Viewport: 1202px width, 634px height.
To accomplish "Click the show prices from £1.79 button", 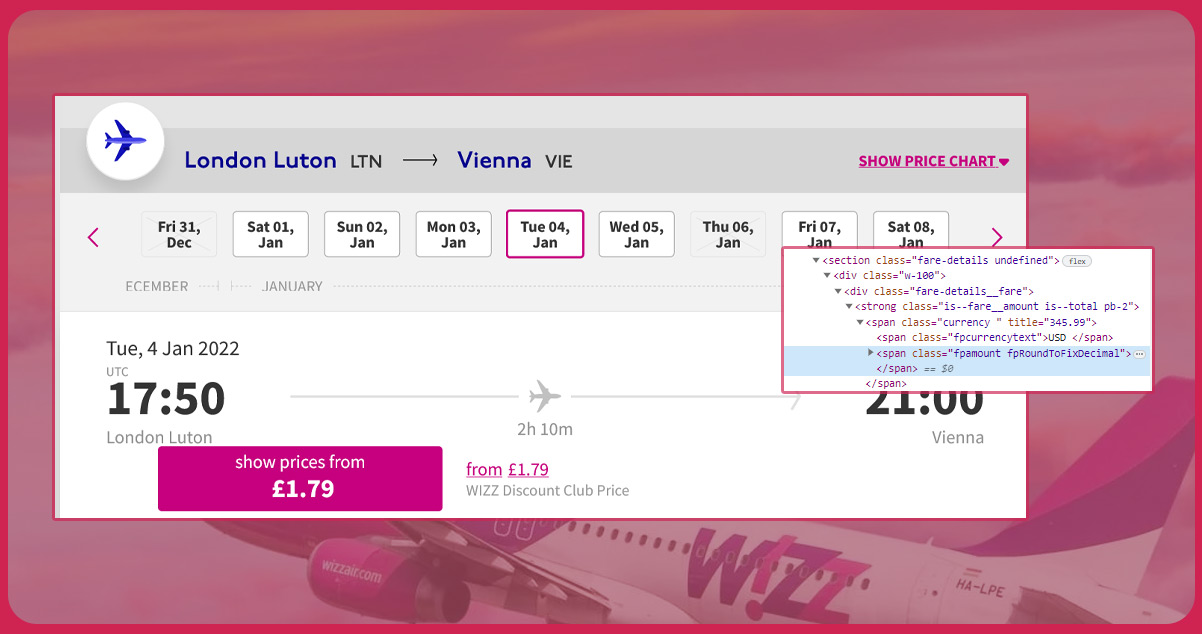I will (299, 478).
